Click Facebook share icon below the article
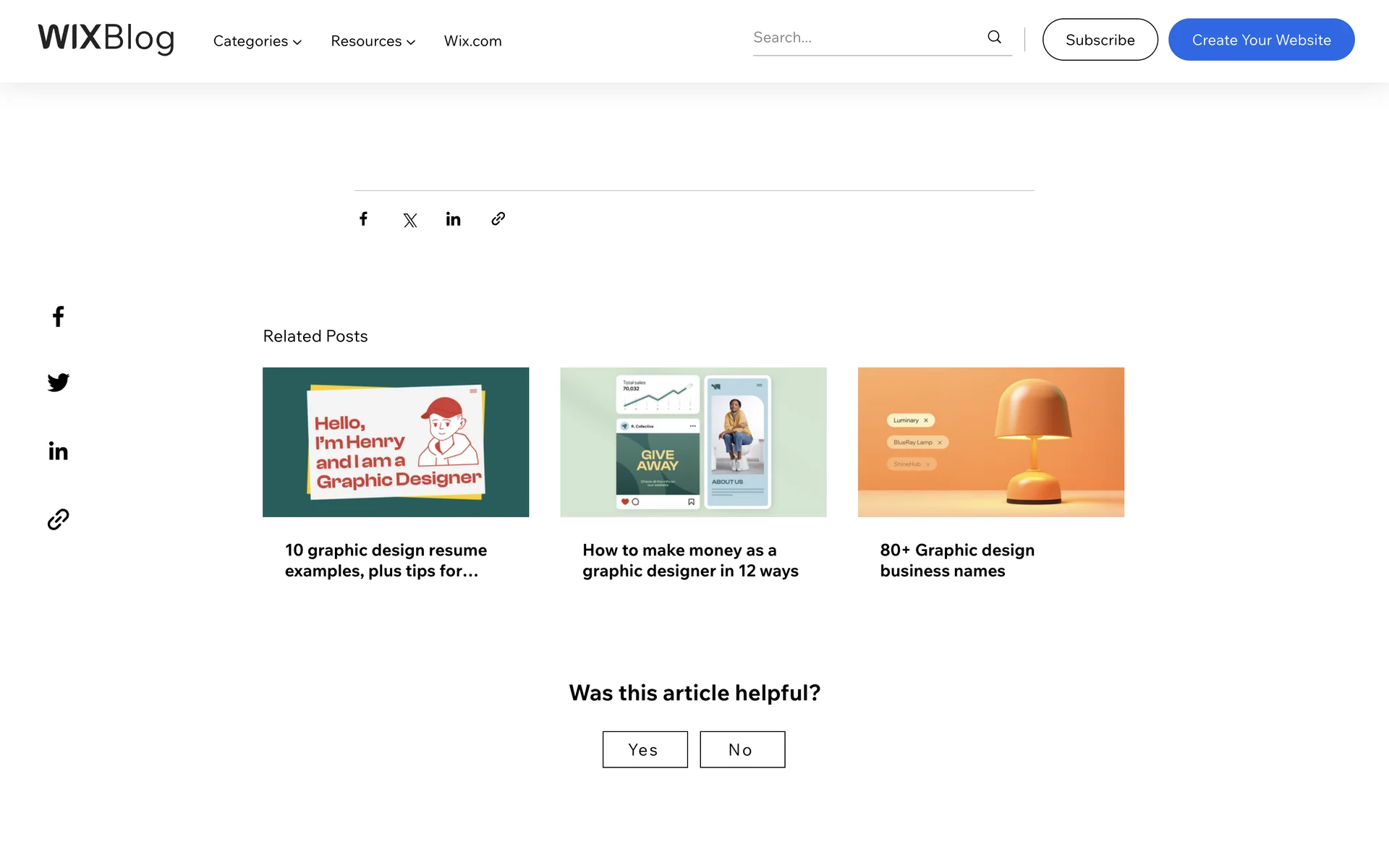 click(x=364, y=218)
